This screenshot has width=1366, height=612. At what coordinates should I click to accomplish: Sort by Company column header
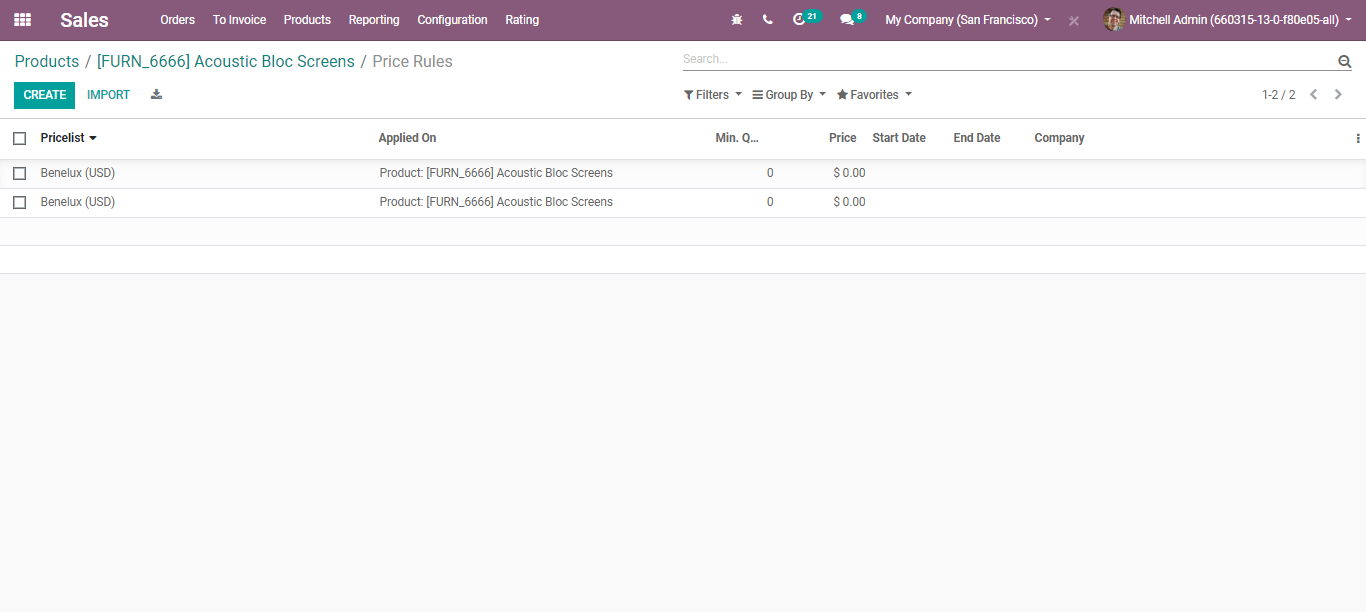(x=1059, y=138)
